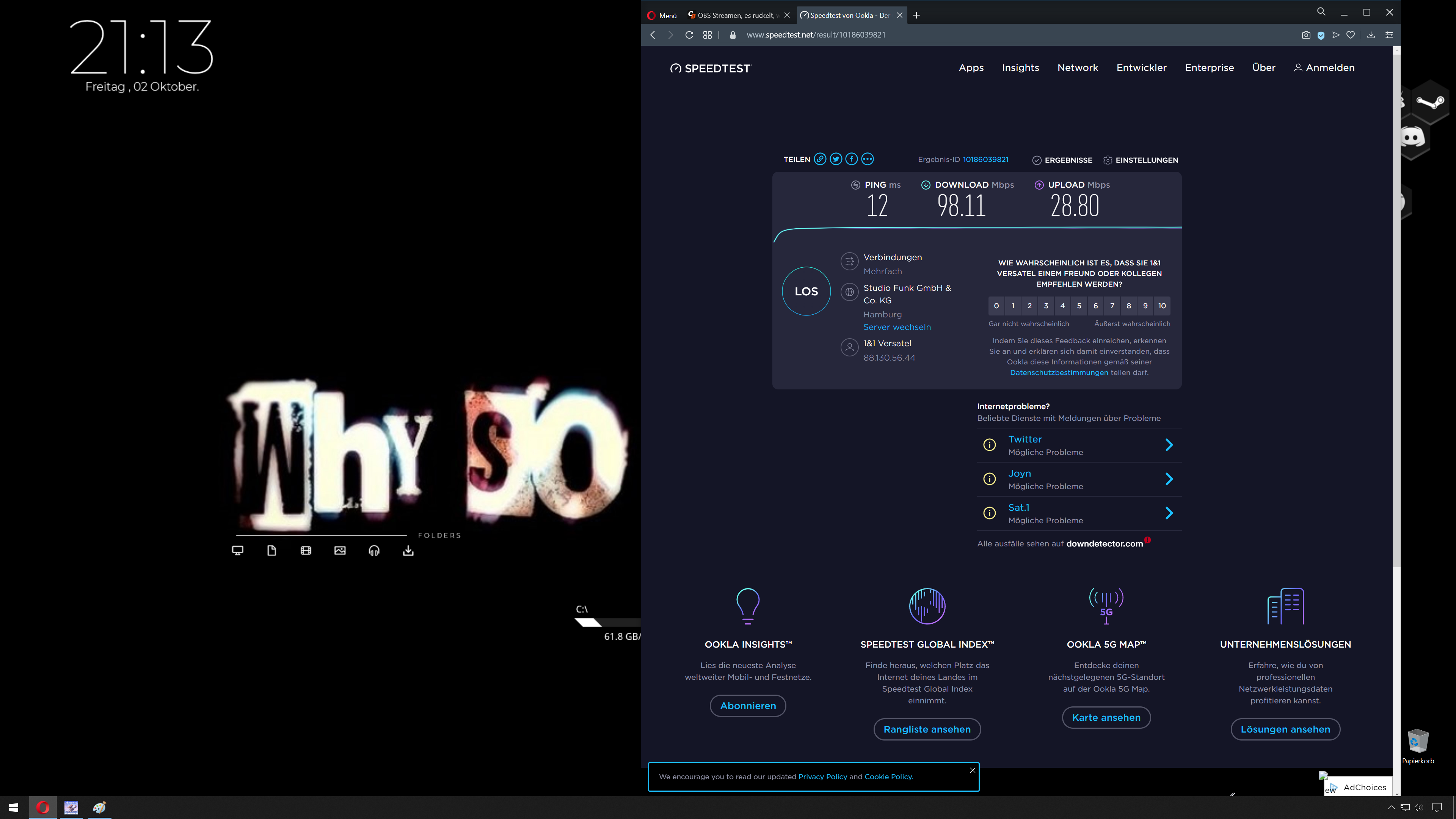The image size is (1456, 819).
Task: Select rating 5 in recommendation scale
Action: click(x=1079, y=306)
